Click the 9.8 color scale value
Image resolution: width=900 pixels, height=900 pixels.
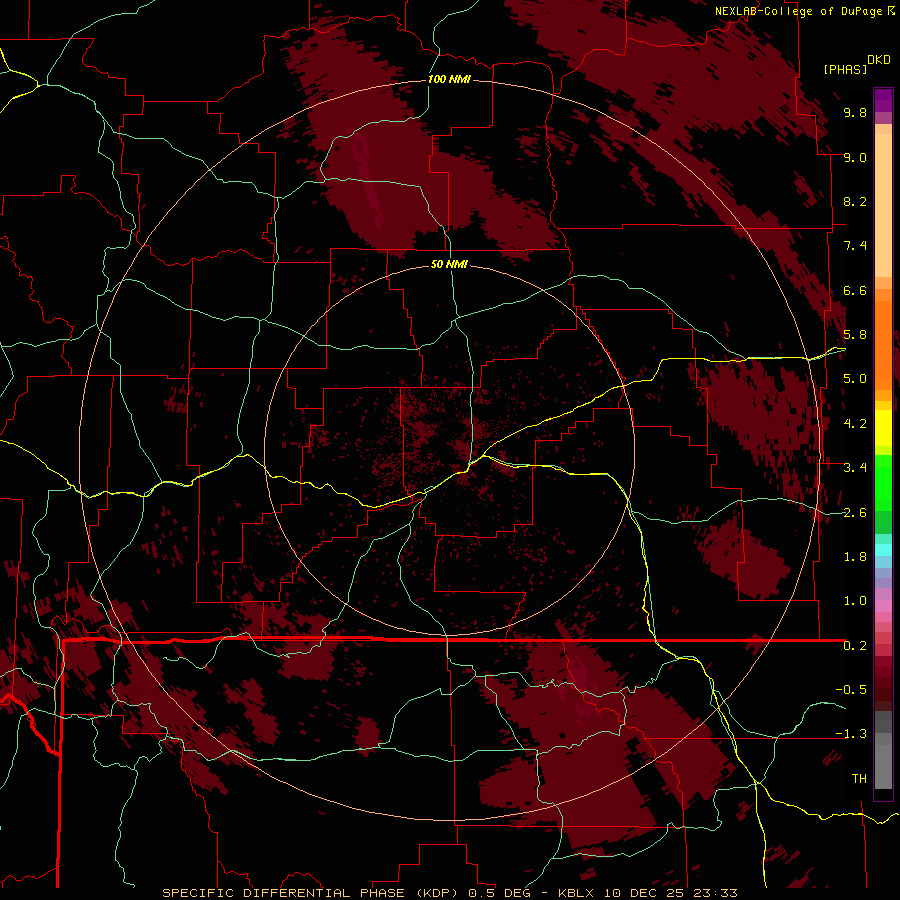pyautogui.click(x=855, y=112)
